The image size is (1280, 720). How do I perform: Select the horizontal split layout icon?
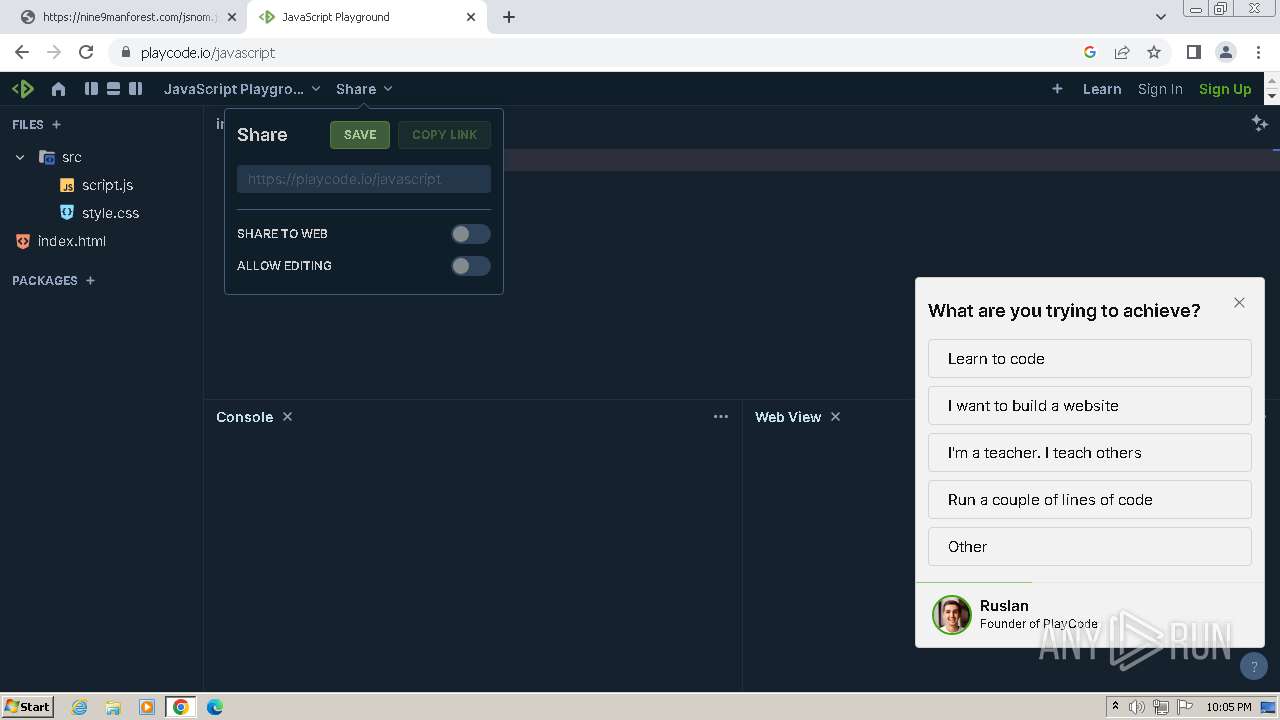[x=113, y=89]
